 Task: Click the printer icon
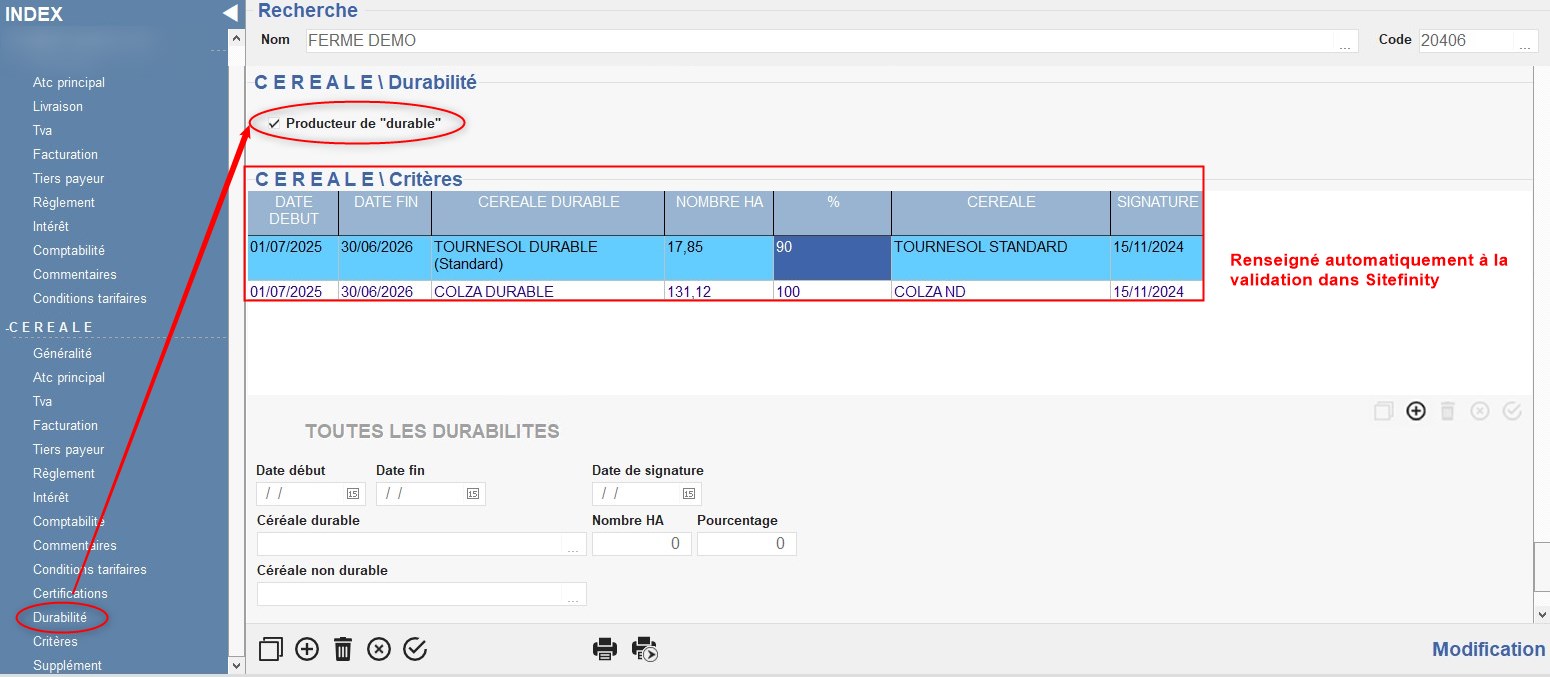click(605, 649)
